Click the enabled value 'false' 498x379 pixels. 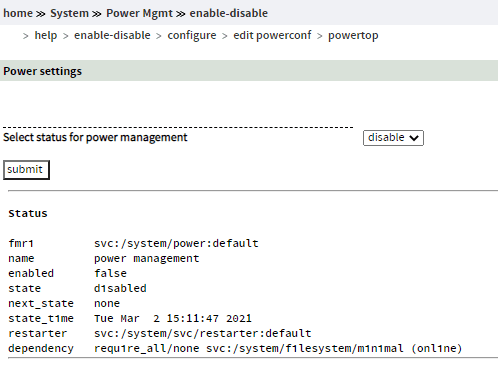pyautogui.click(x=110, y=273)
